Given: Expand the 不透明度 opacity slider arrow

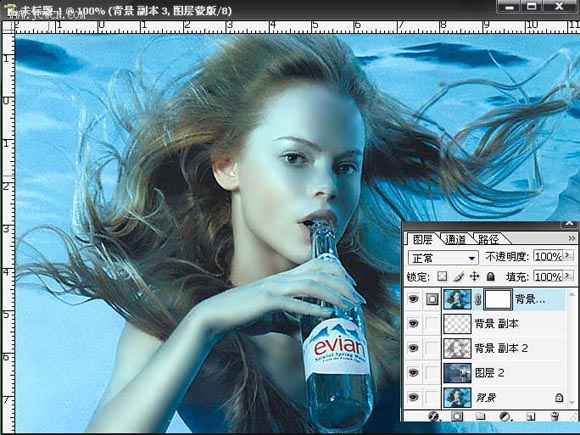Looking at the screenshot, I should 568,256.
